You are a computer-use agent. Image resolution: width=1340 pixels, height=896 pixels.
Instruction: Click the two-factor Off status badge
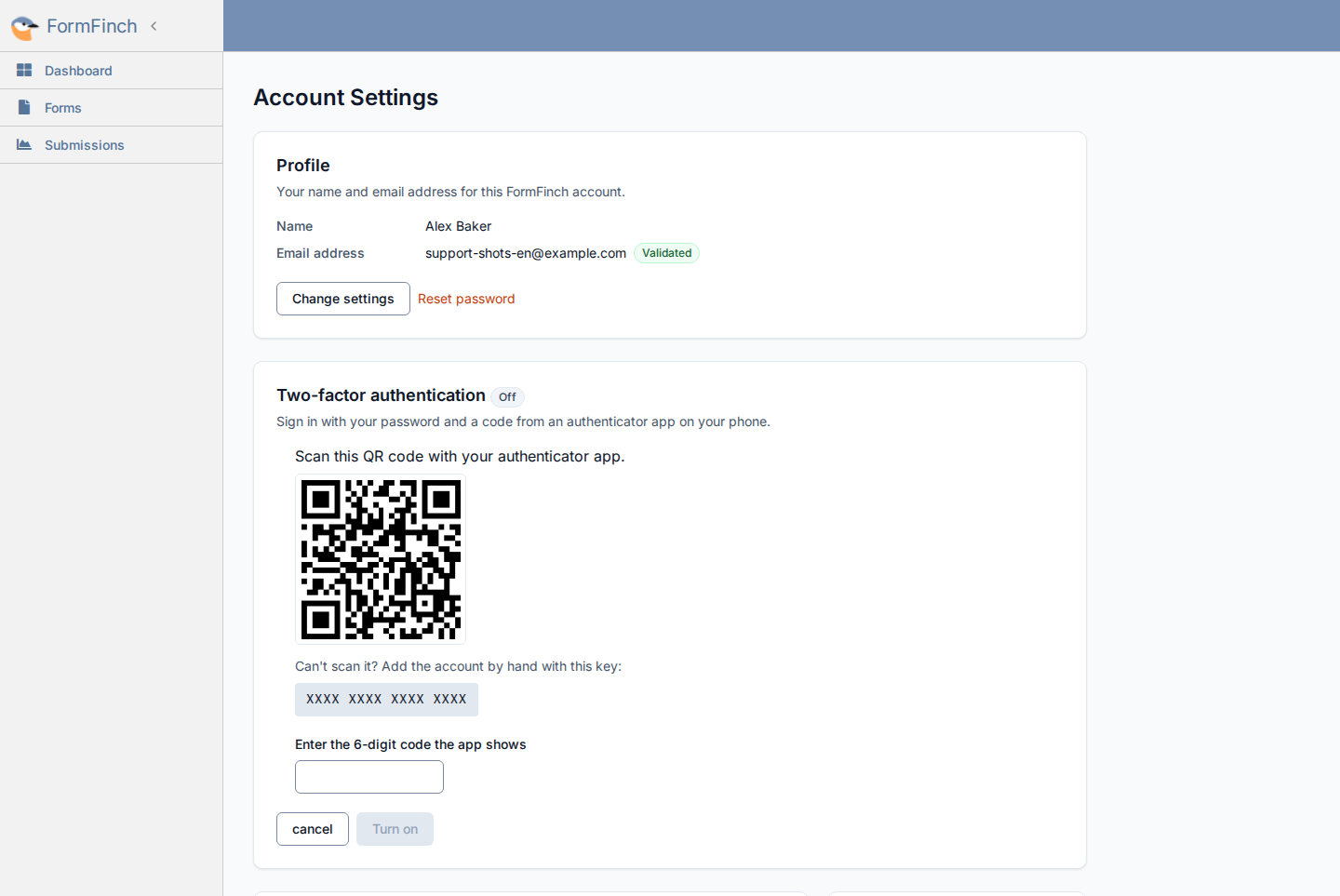coord(507,397)
